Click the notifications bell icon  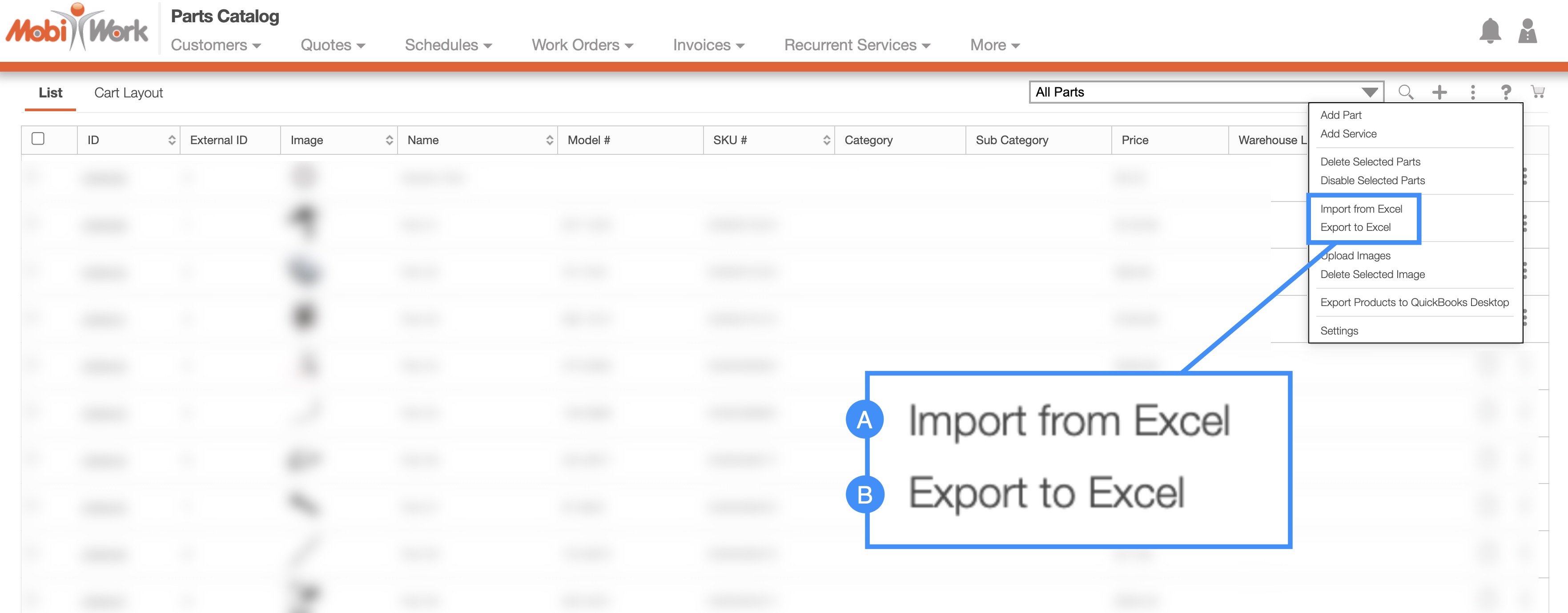(1489, 31)
